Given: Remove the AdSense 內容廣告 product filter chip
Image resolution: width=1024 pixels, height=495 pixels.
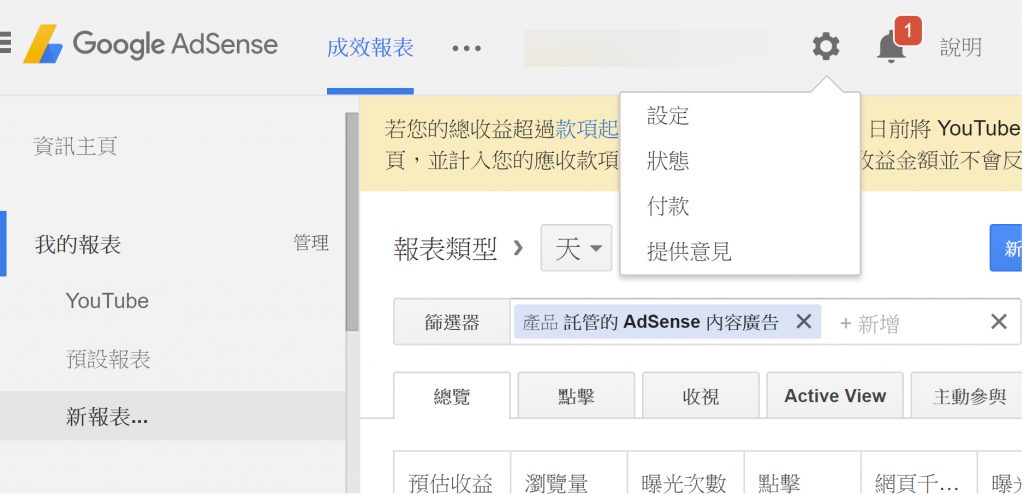Looking at the screenshot, I should click(x=804, y=321).
